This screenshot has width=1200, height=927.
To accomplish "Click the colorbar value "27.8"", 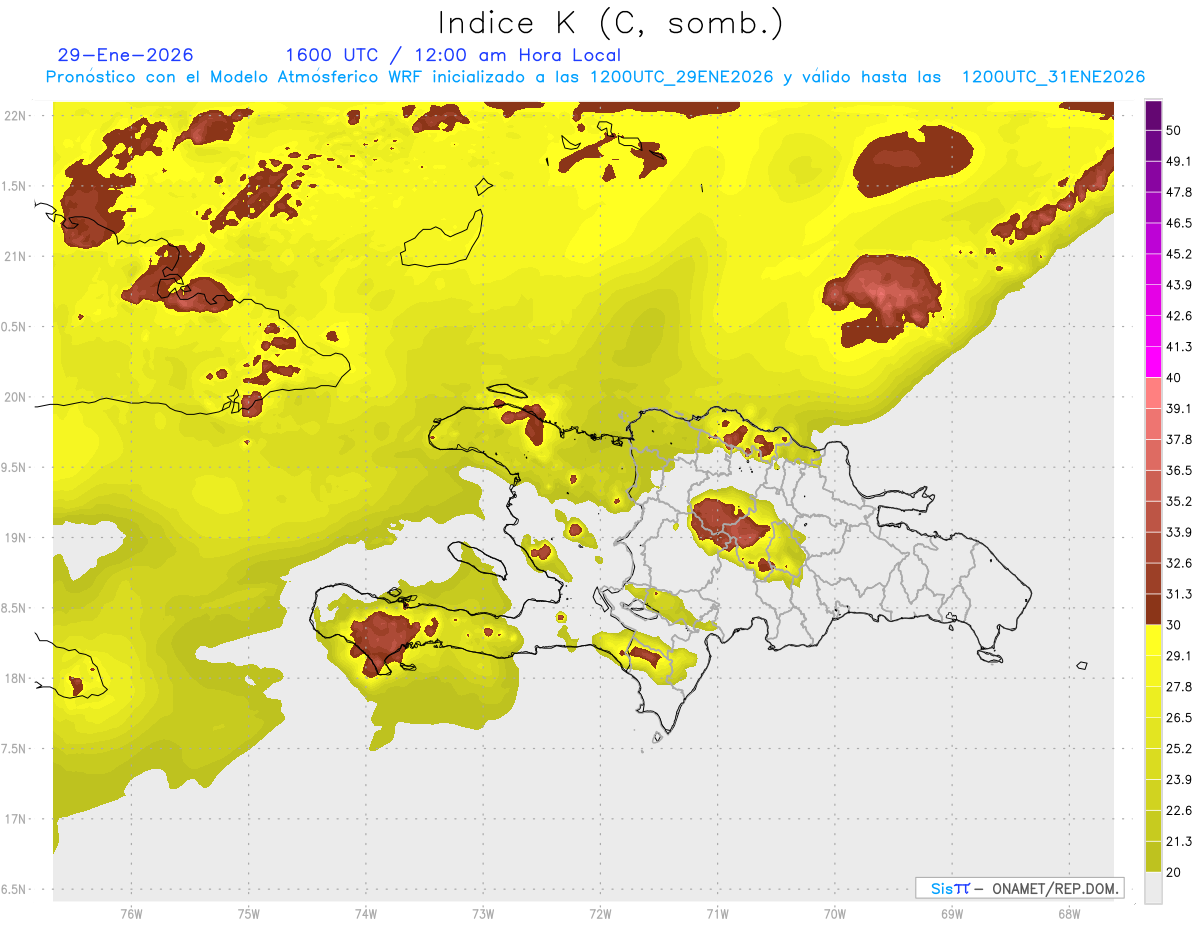I will tap(1179, 686).
